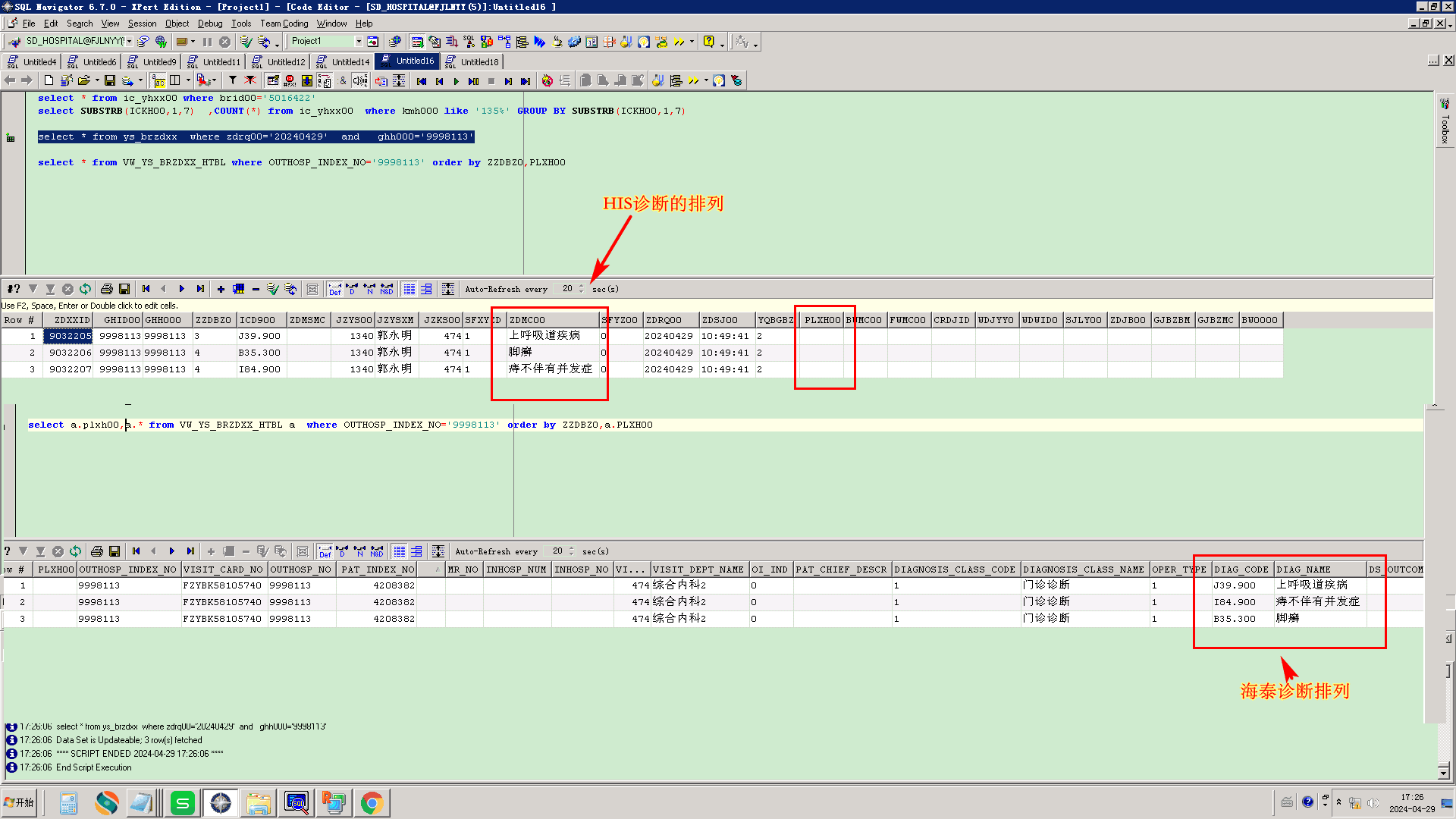This screenshot has width=1456, height=819.
Task: Switch upper result grid to table view
Action: [x=409, y=289]
